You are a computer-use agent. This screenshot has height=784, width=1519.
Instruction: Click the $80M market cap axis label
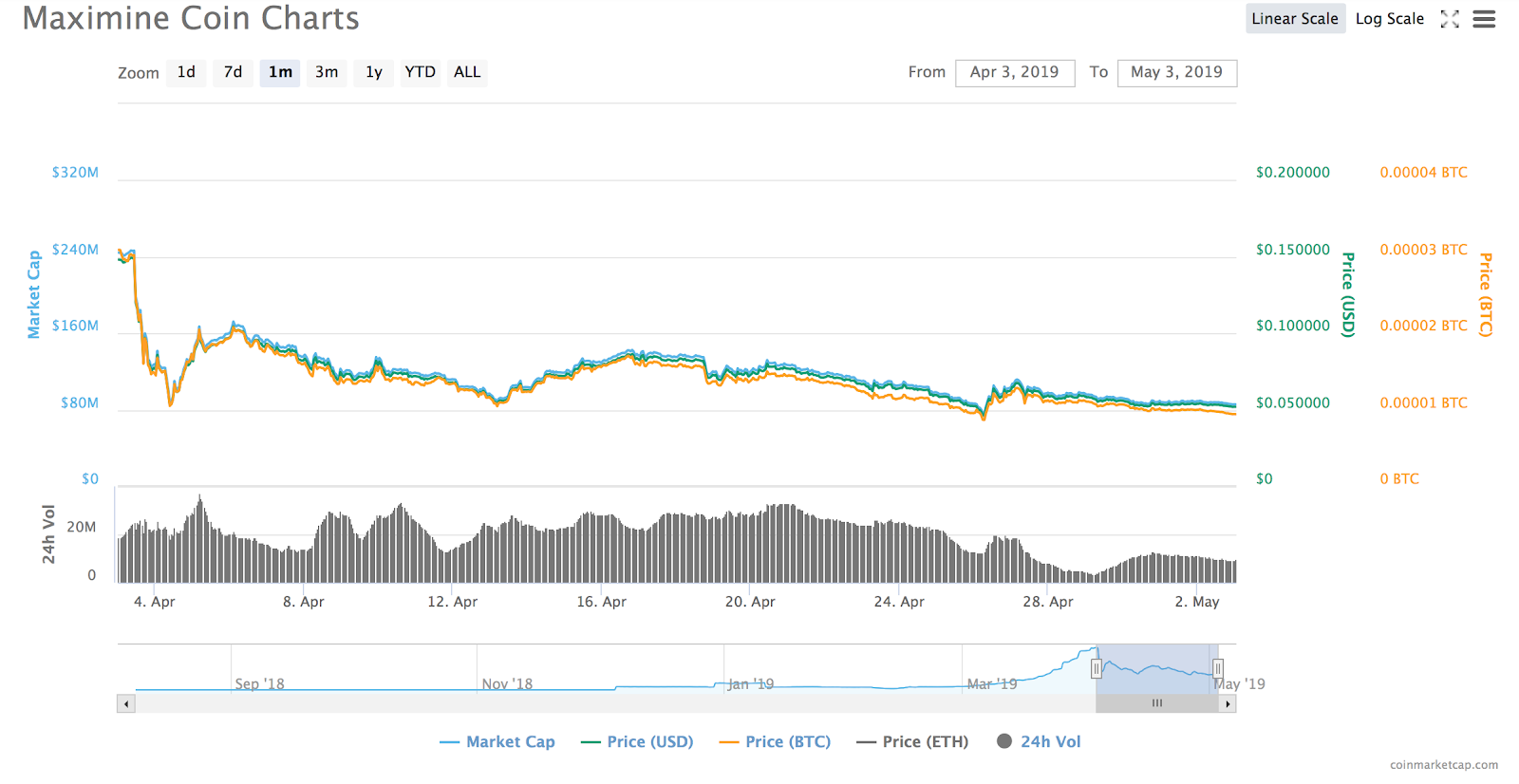[80, 403]
